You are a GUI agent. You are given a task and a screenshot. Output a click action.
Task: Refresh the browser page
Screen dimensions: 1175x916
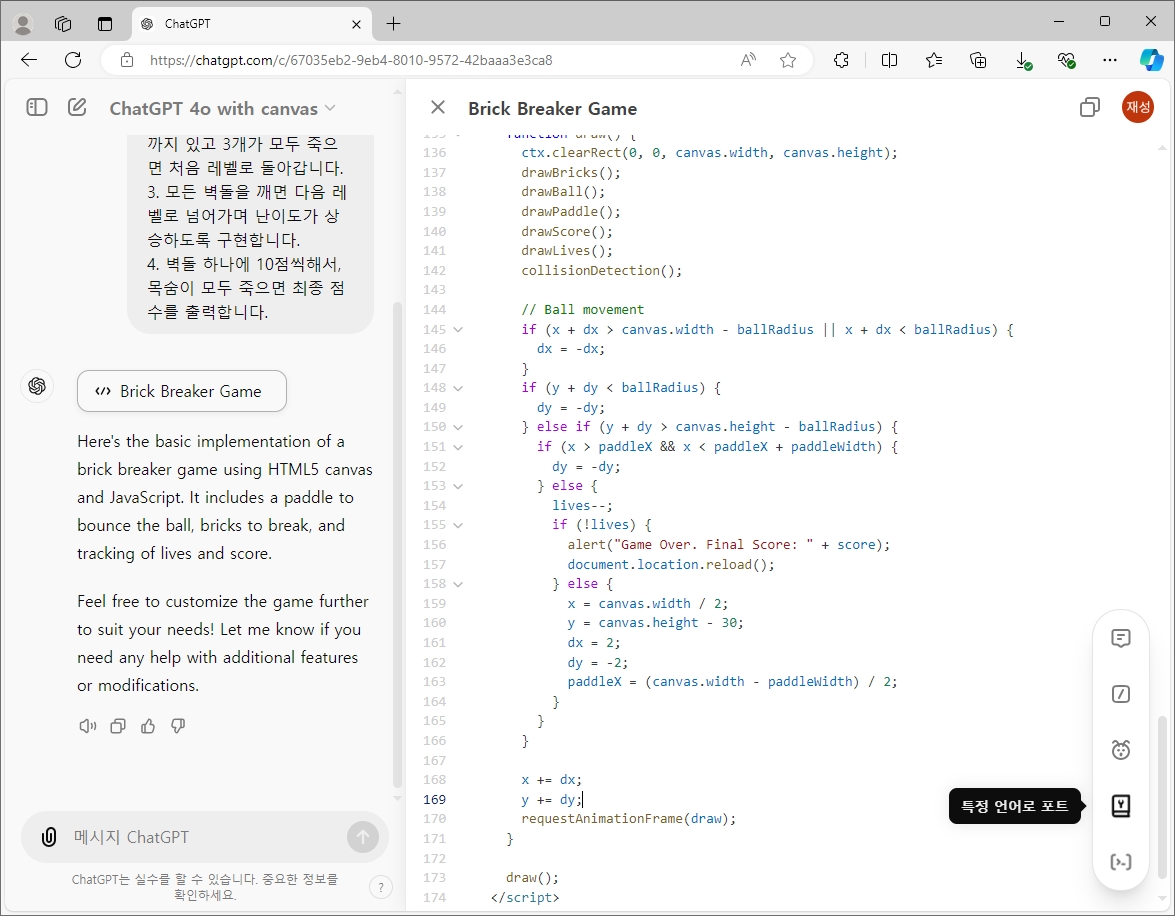(x=73, y=60)
